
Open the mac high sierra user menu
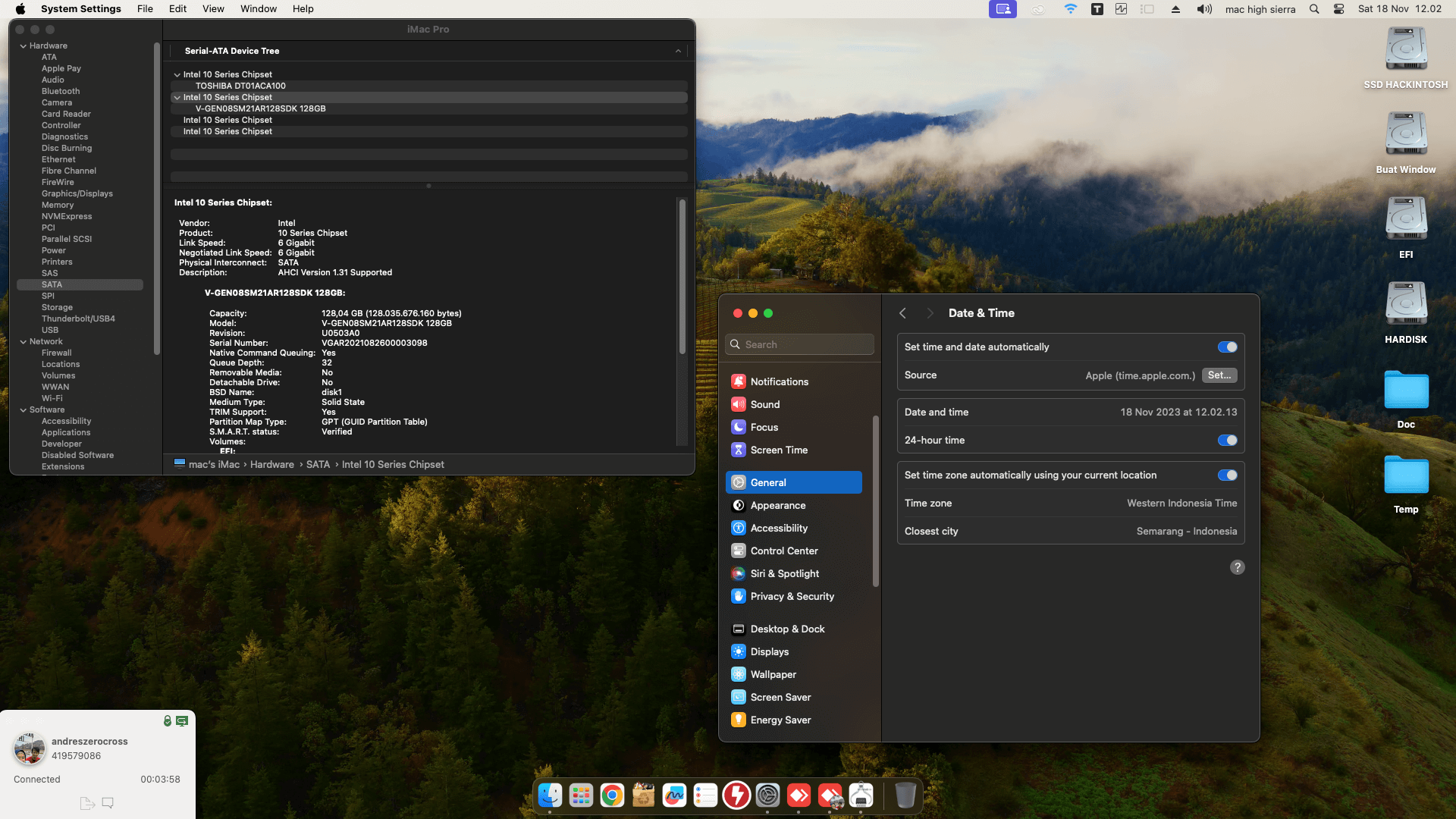1260,9
